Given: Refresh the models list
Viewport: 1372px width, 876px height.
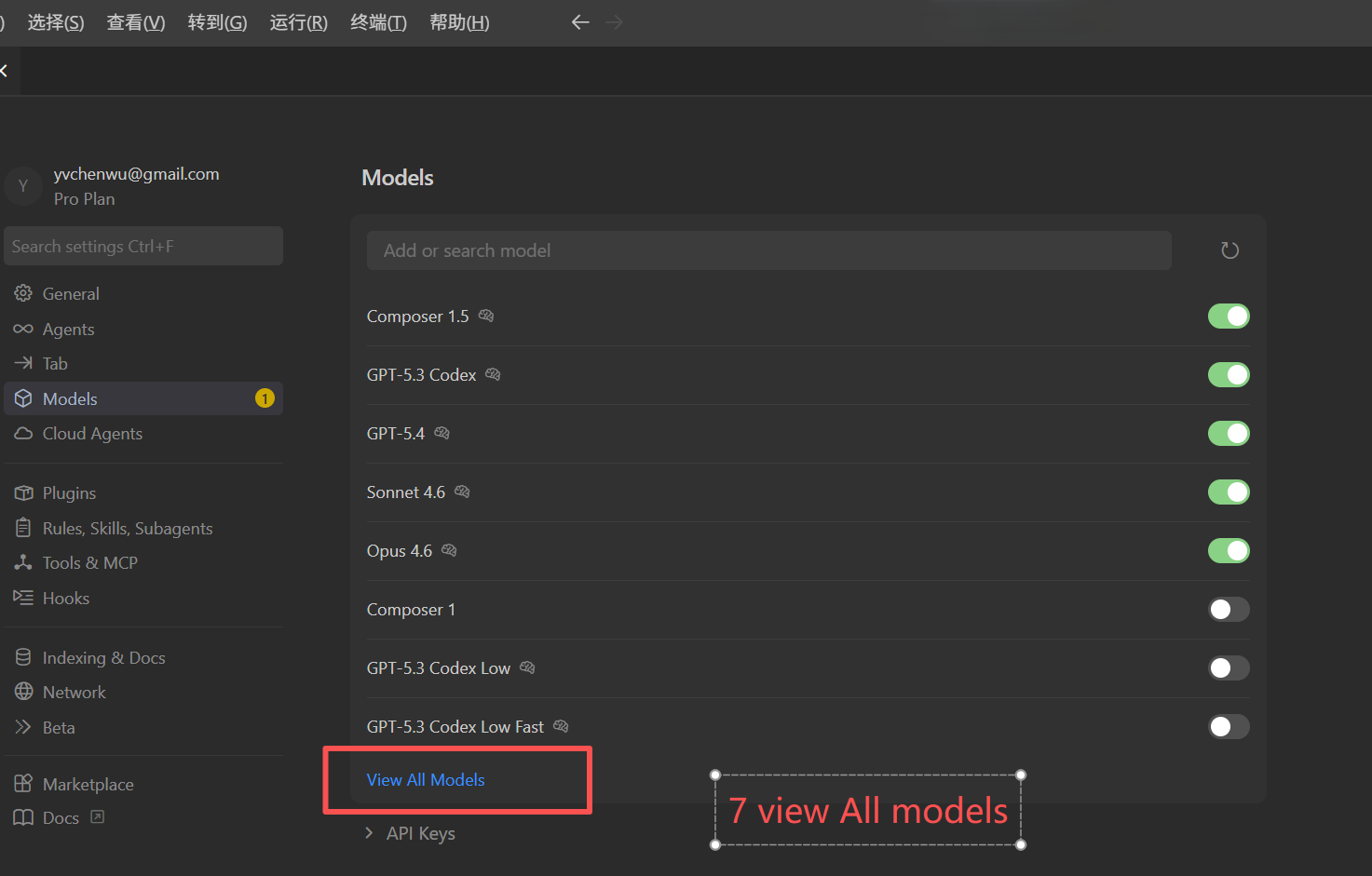Looking at the screenshot, I should click(x=1229, y=249).
